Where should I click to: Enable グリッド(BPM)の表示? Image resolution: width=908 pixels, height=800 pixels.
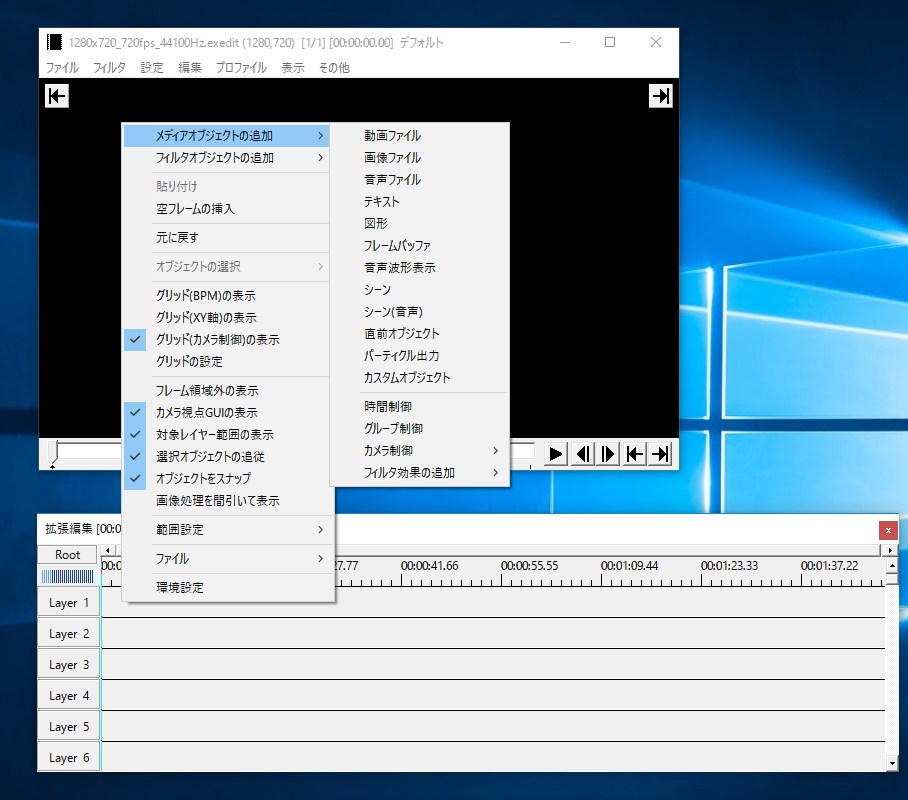point(226,295)
